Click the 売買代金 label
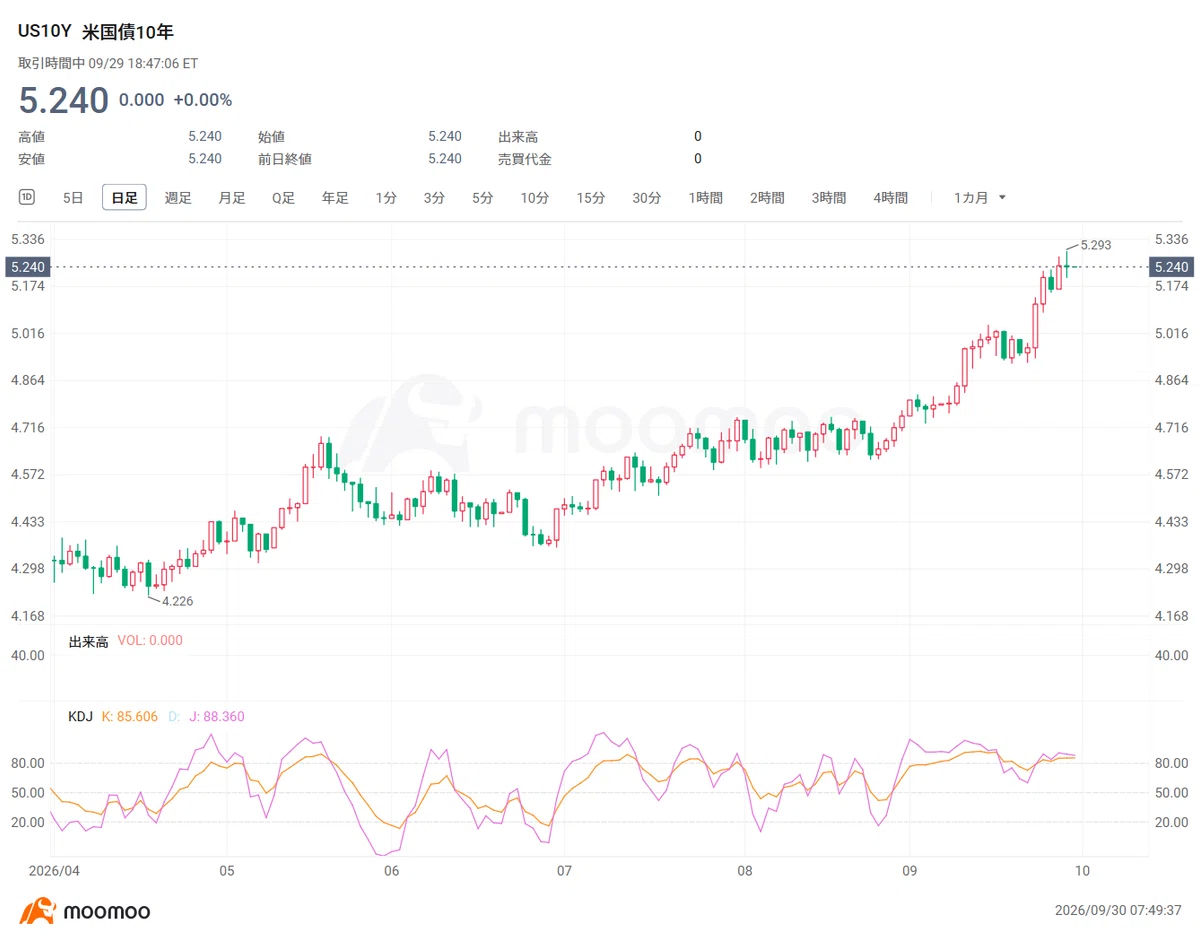 pyautogui.click(x=525, y=158)
